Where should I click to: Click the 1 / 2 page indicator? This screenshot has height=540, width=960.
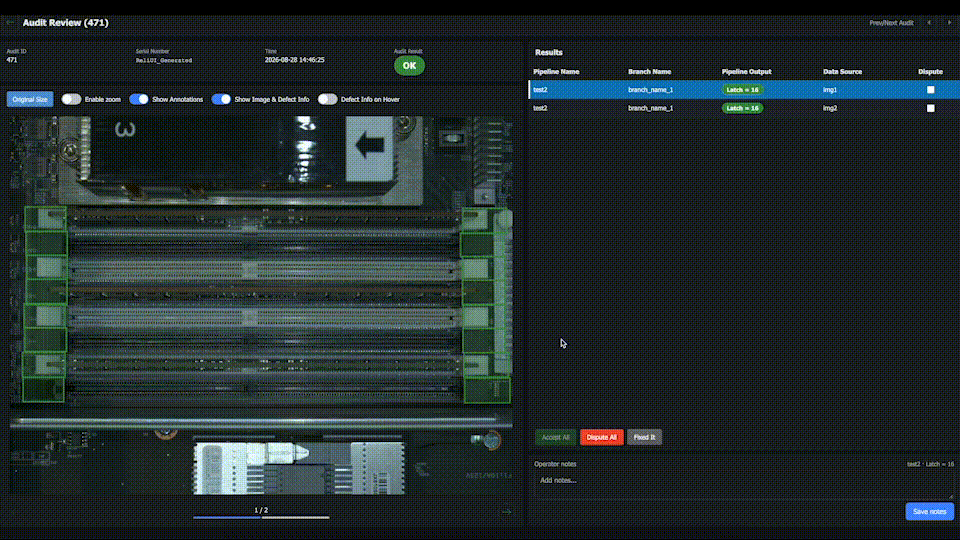[x=261, y=510]
